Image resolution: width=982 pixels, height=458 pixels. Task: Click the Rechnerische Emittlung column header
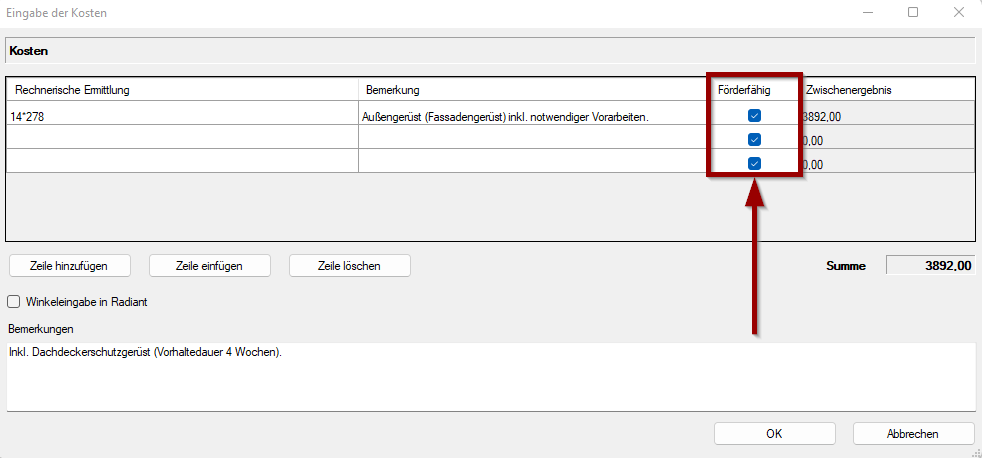(x=180, y=90)
